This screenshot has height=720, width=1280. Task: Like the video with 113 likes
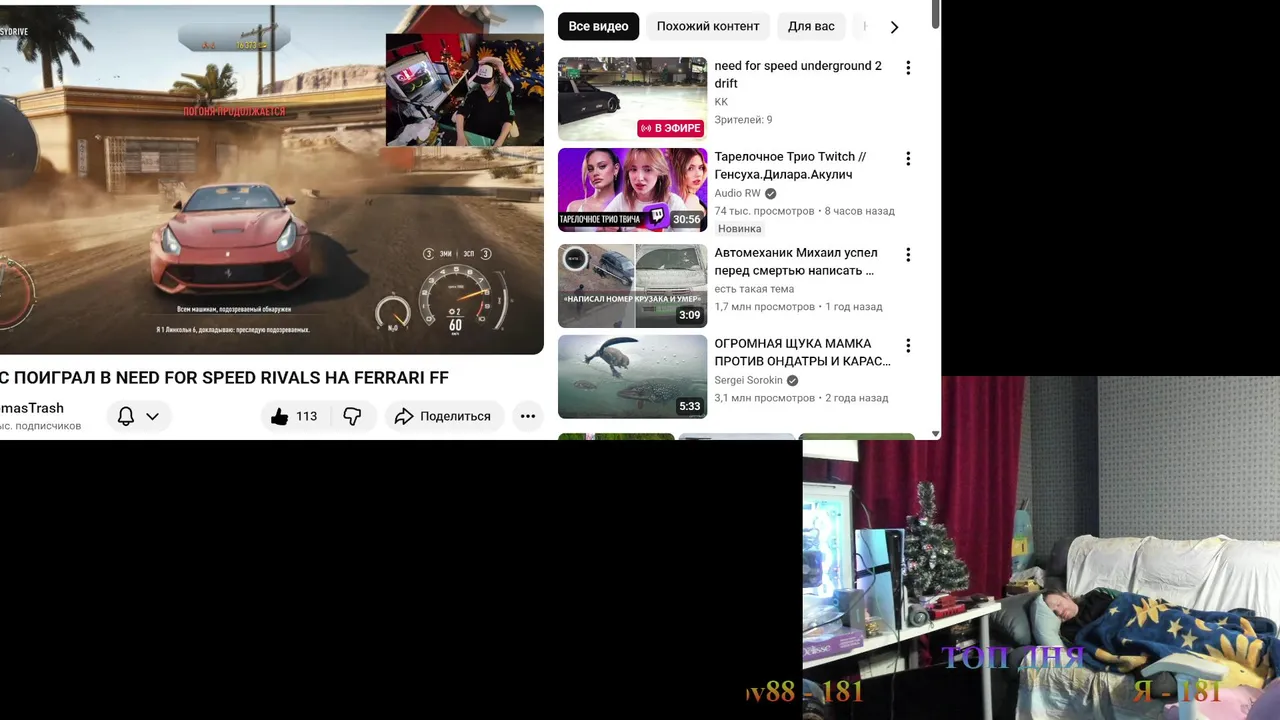click(x=294, y=416)
